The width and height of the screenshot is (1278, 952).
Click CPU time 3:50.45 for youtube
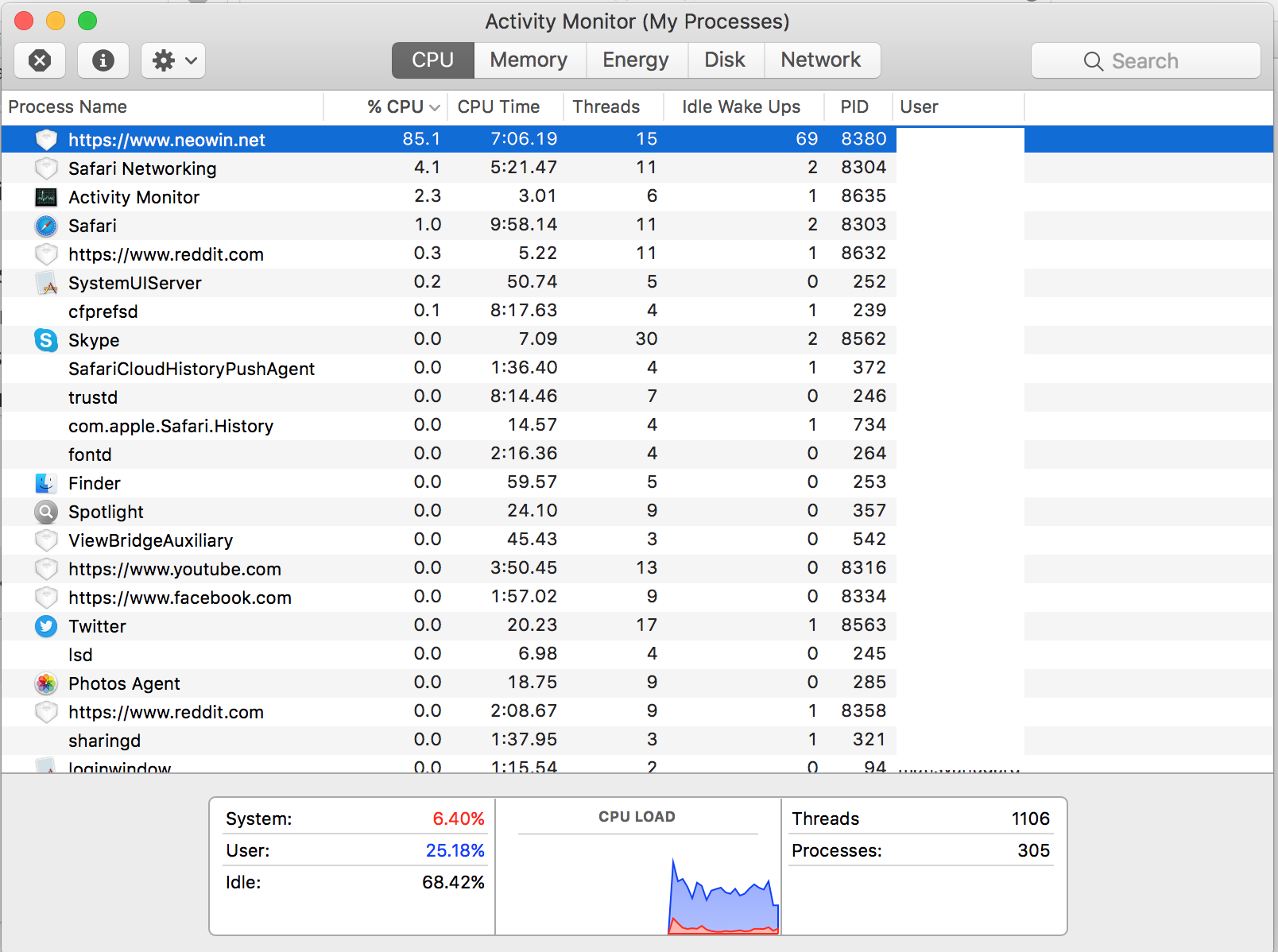pyautogui.click(x=524, y=568)
